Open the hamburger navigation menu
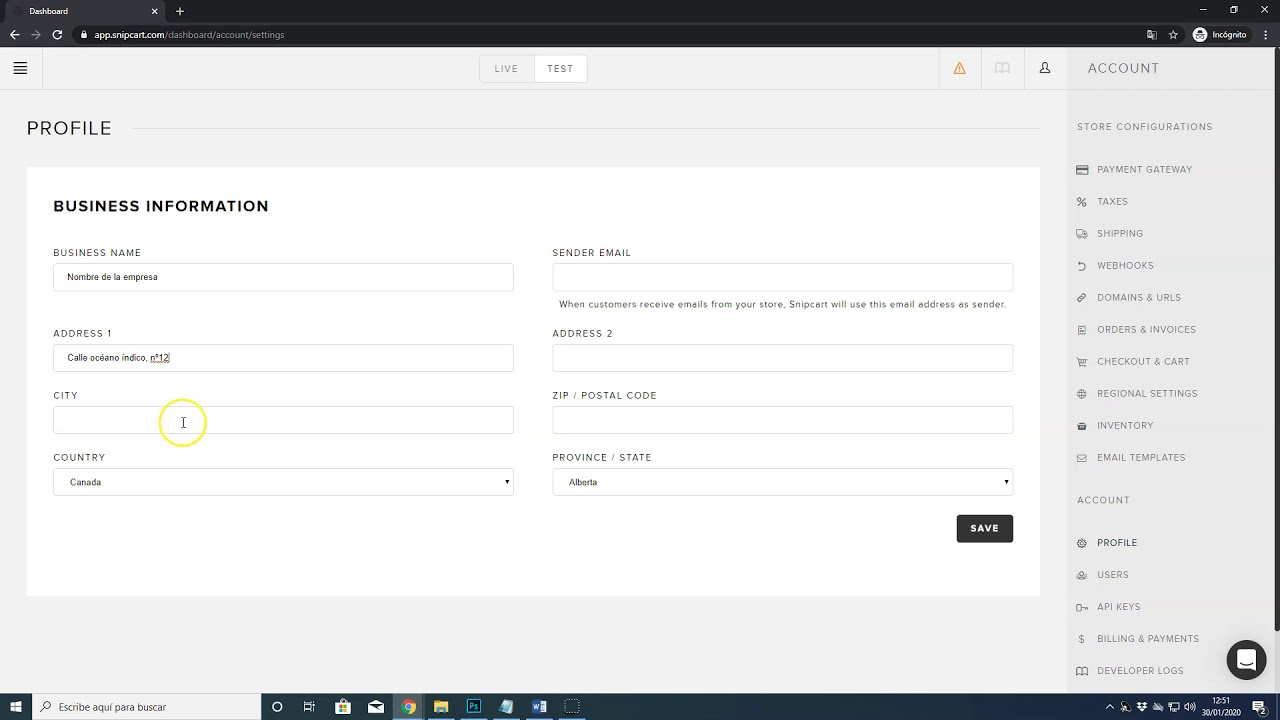The image size is (1280, 720). tap(20, 68)
